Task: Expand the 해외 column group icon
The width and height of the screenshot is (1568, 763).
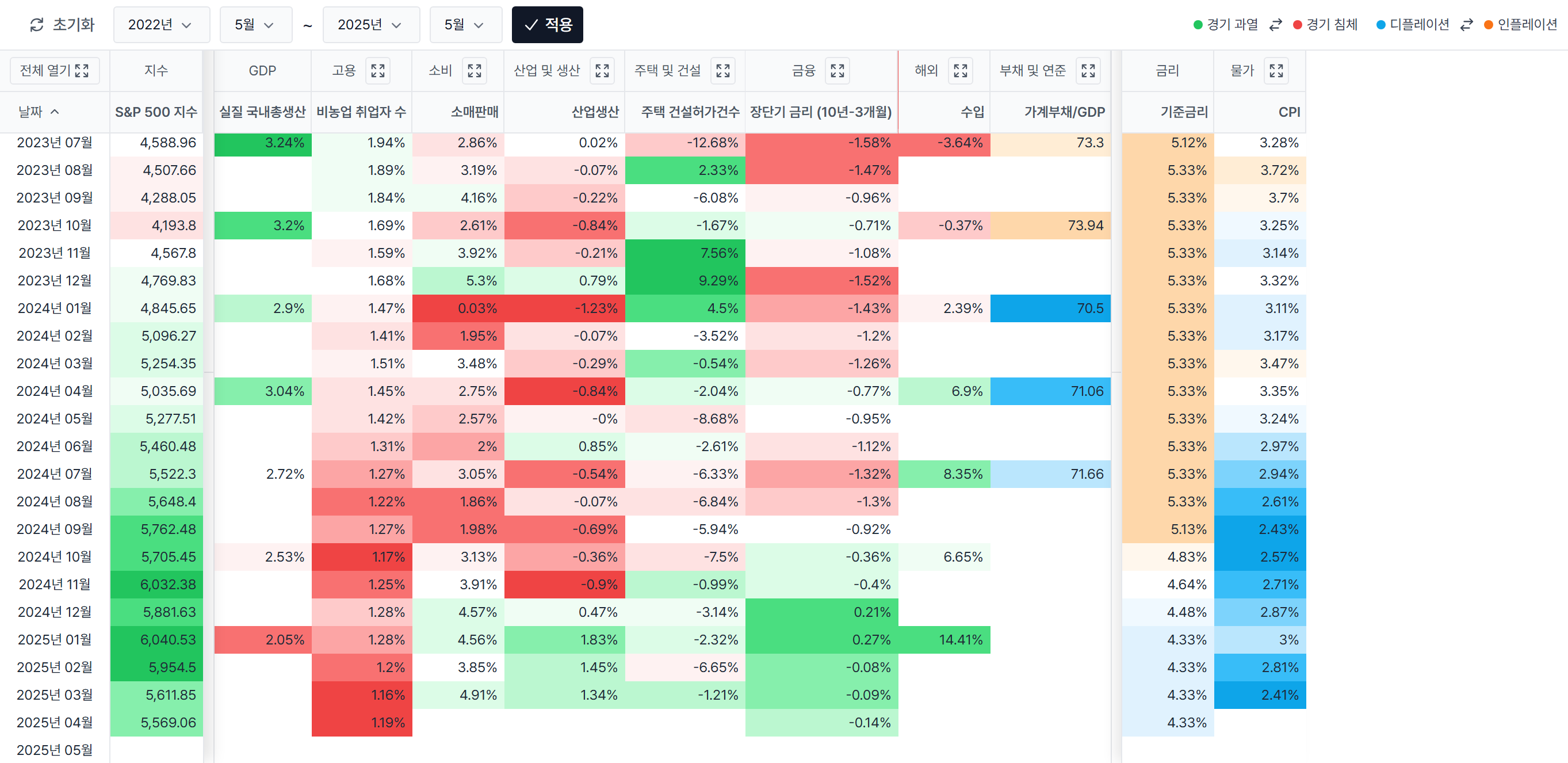Action: pos(960,71)
